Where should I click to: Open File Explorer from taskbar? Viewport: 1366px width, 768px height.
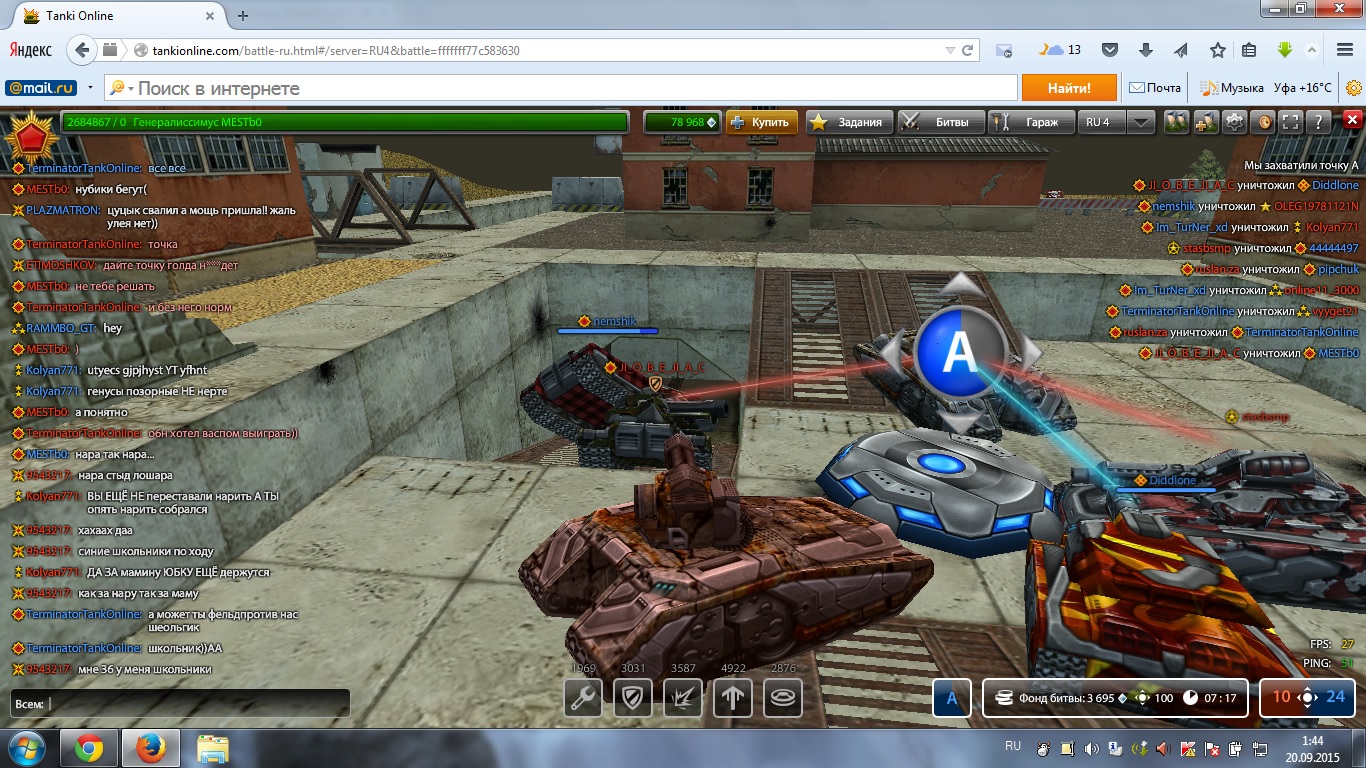[x=213, y=748]
